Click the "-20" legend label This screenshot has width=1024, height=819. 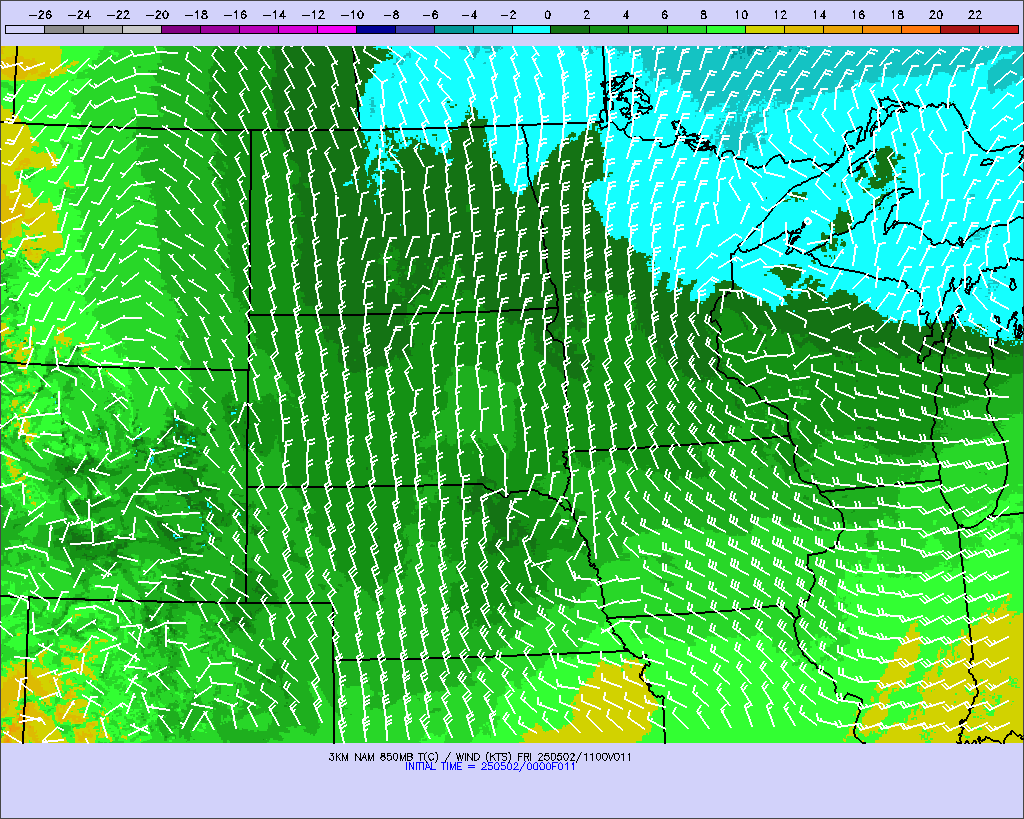point(157,14)
